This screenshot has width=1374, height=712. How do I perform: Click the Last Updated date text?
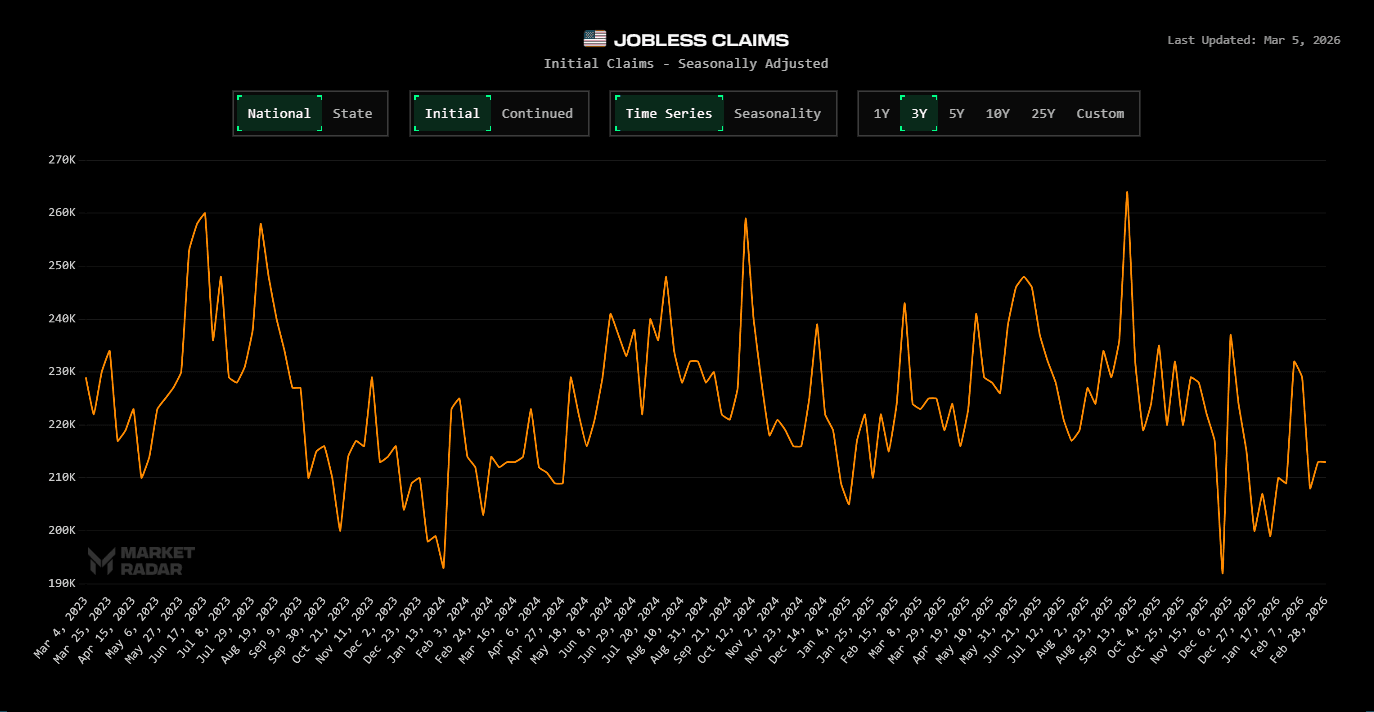pyautogui.click(x=1254, y=39)
